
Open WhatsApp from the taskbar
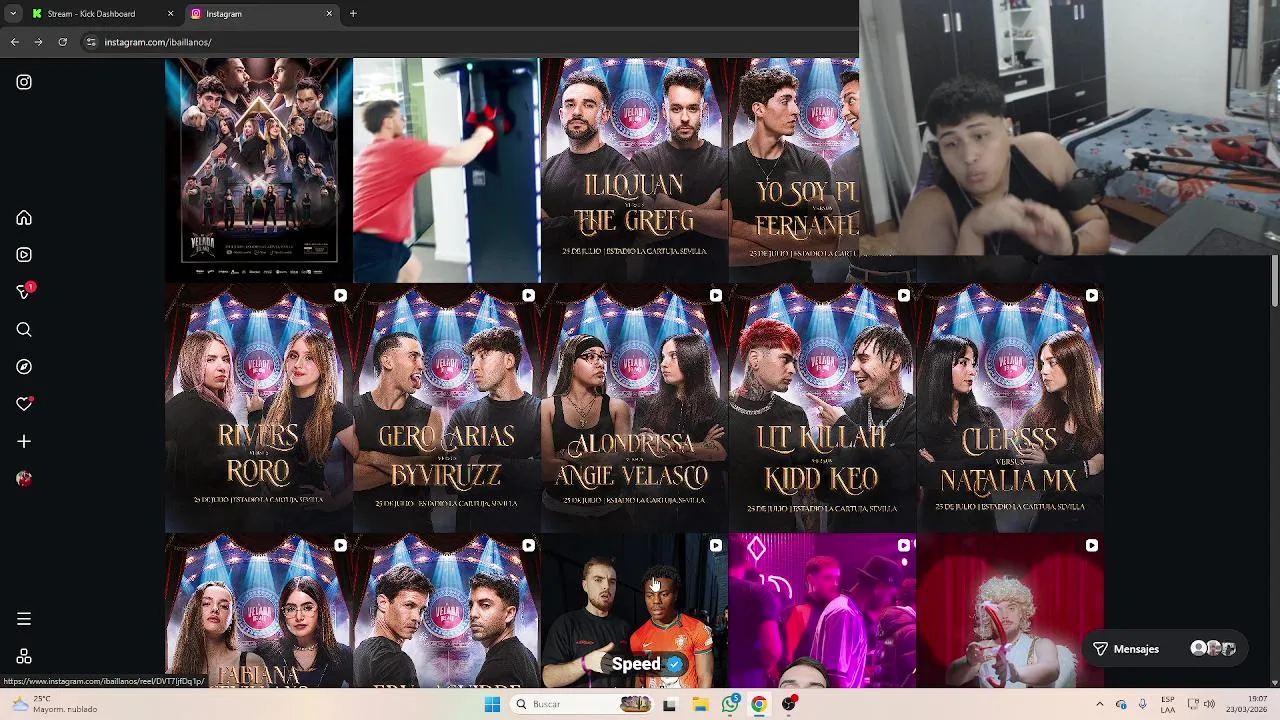[x=731, y=704]
